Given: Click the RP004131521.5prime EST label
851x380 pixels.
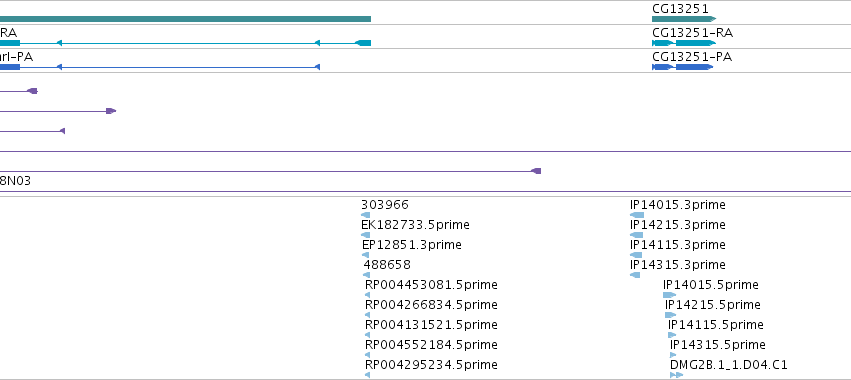Looking at the screenshot, I should coord(431,325).
